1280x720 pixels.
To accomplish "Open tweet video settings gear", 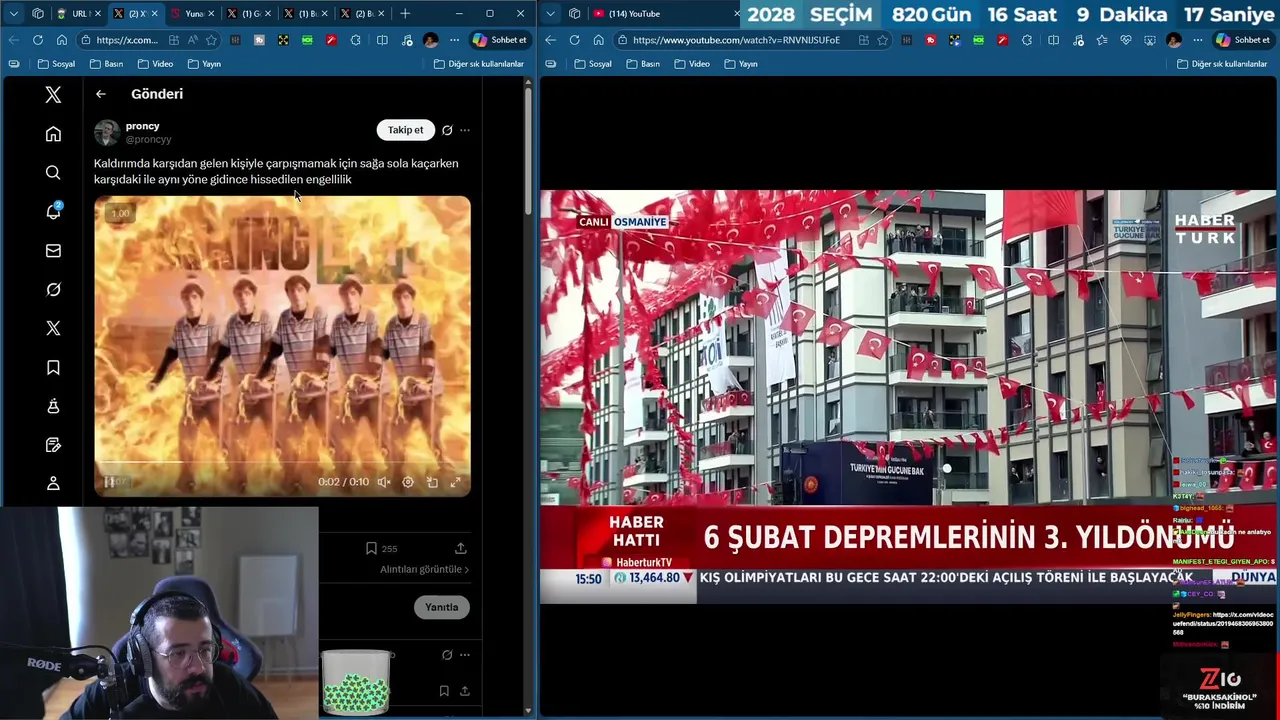I will pyautogui.click(x=408, y=482).
